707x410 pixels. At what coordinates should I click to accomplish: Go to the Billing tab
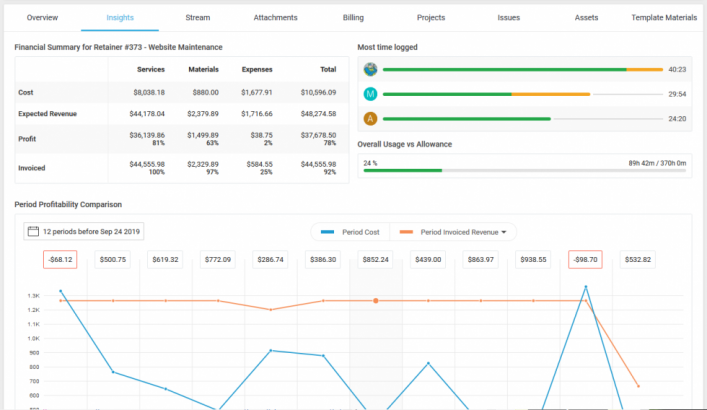[x=353, y=18]
